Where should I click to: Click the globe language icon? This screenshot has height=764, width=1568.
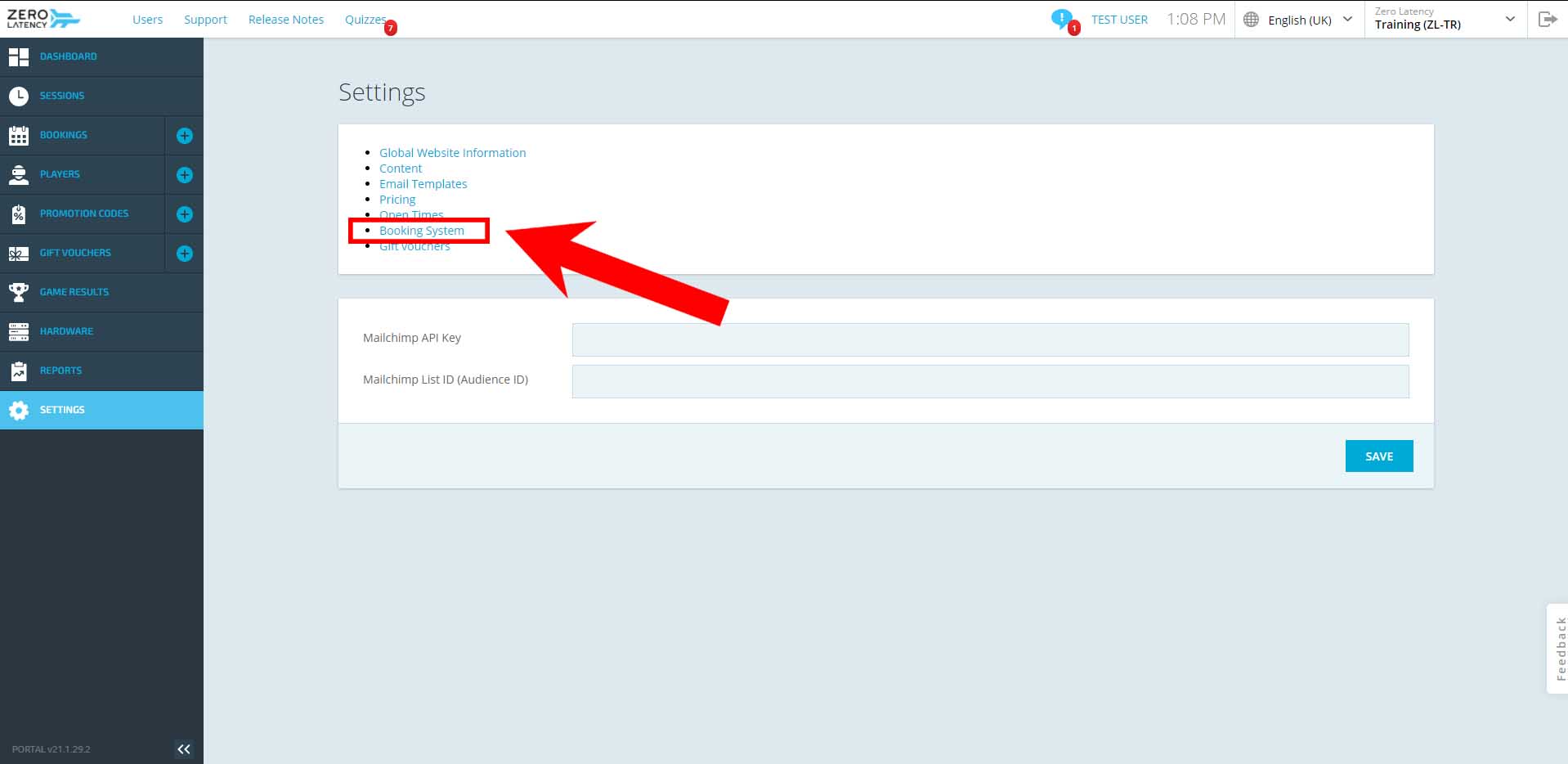(x=1251, y=20)
